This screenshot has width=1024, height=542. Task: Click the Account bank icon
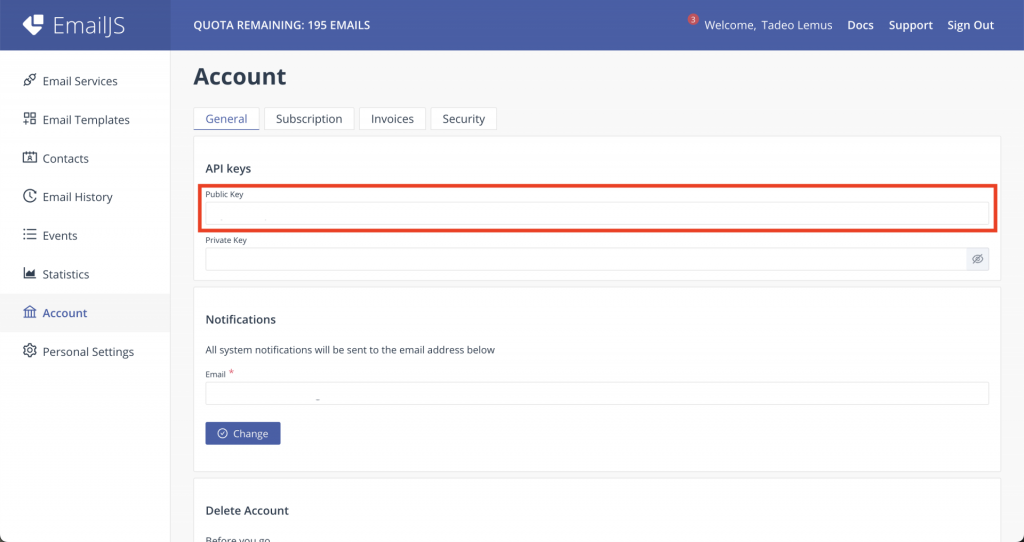point(29,312)
